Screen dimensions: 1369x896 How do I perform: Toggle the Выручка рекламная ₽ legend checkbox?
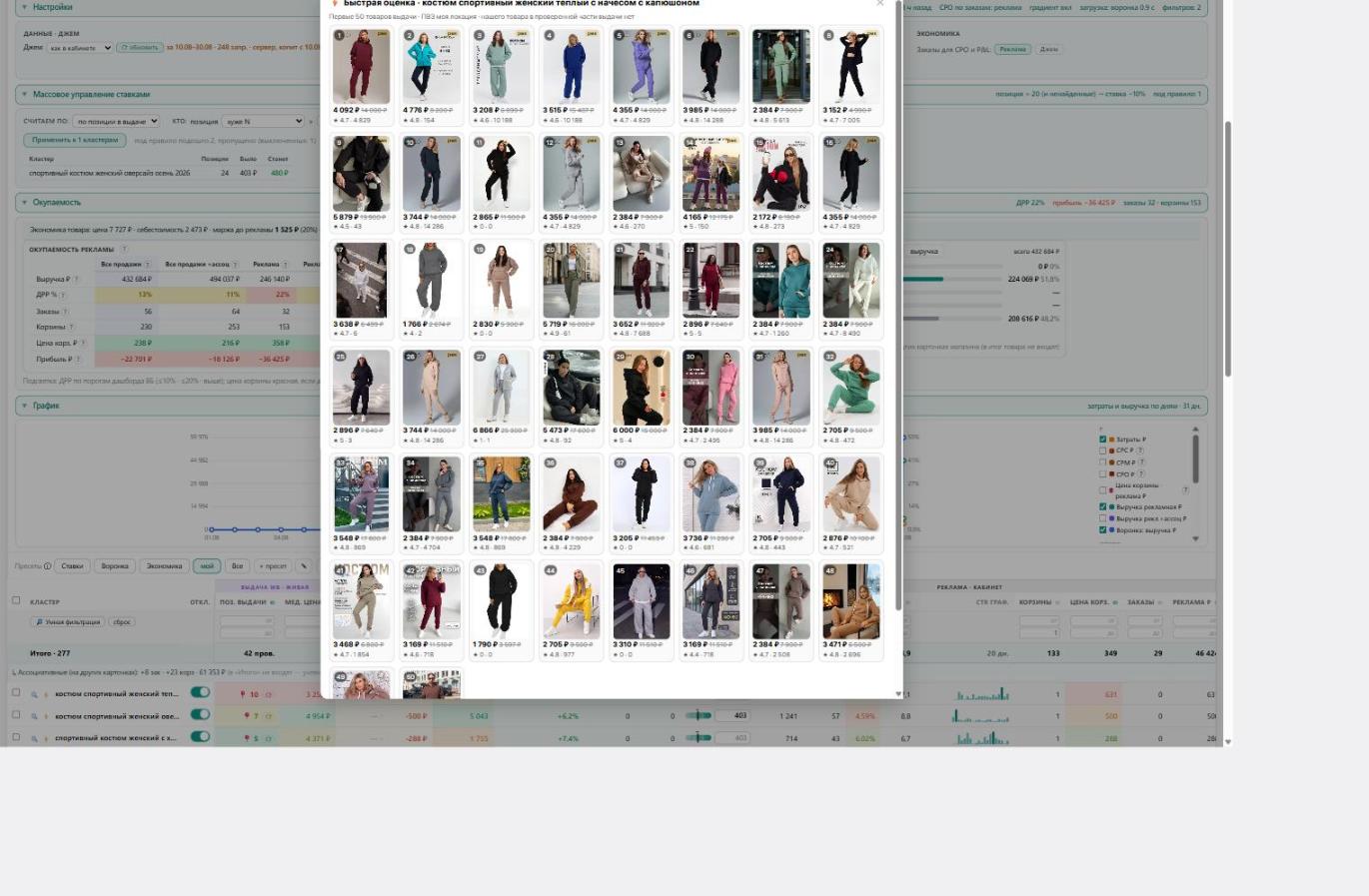1103,507
